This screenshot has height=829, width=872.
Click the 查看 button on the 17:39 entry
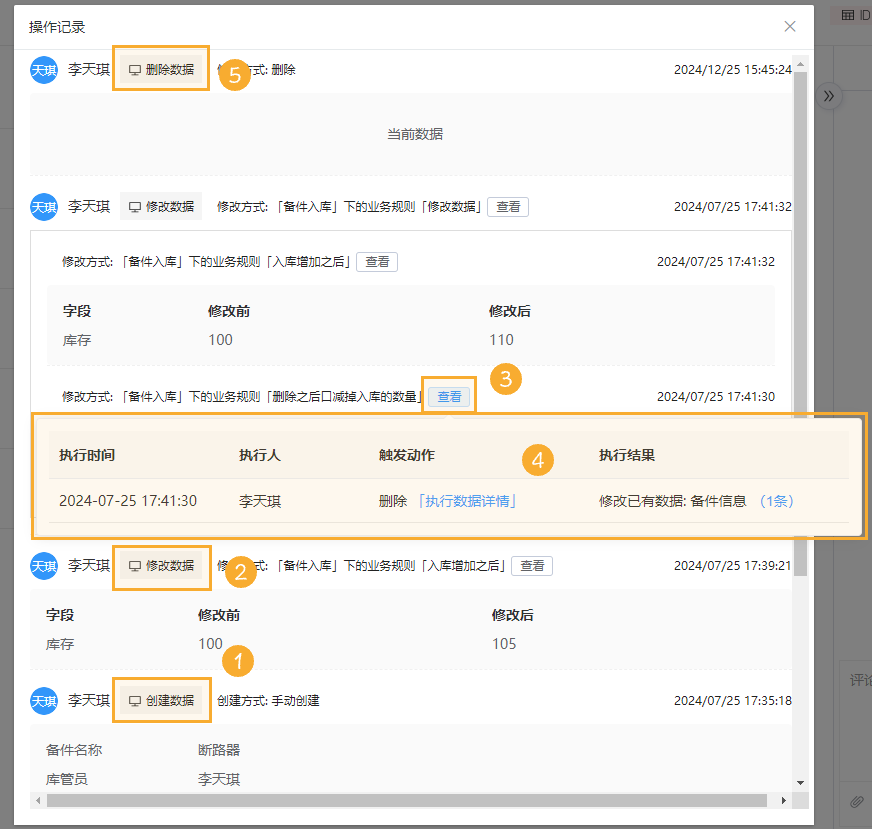532,565
